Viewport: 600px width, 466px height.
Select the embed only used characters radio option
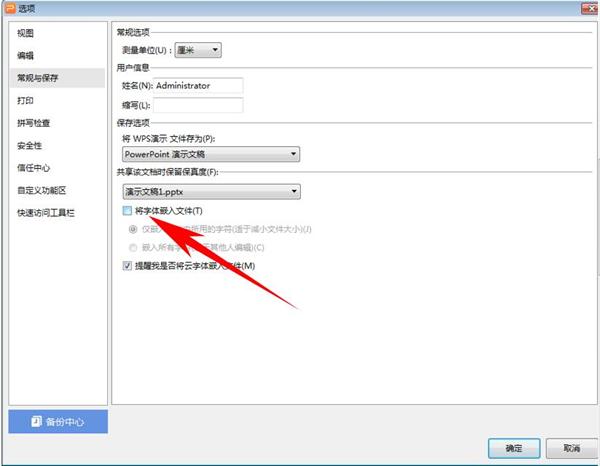point(133,229)
